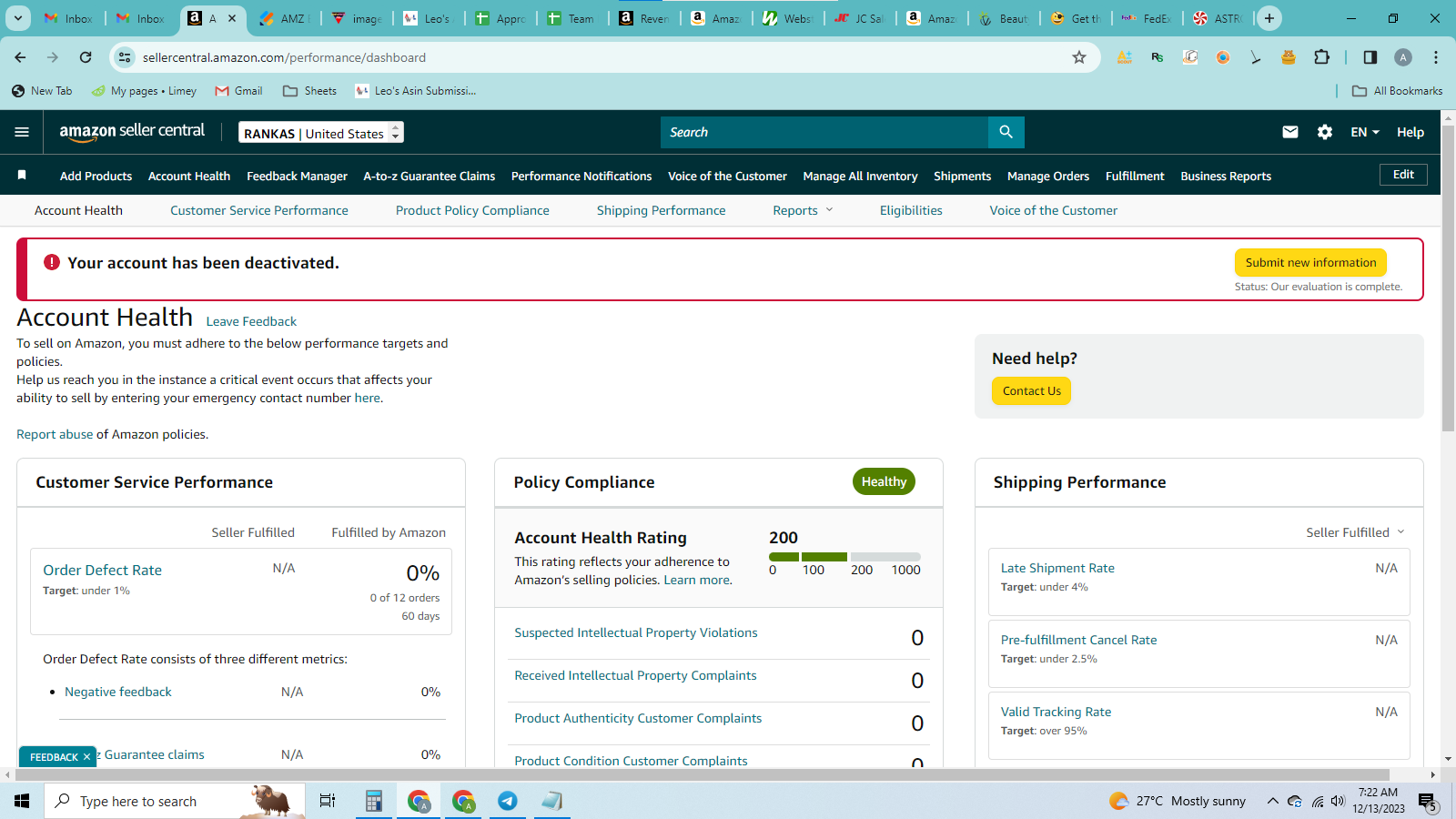Open the Windows notification center
This screenshot has height=819, width=1456.
click(x=1427, y=801)
